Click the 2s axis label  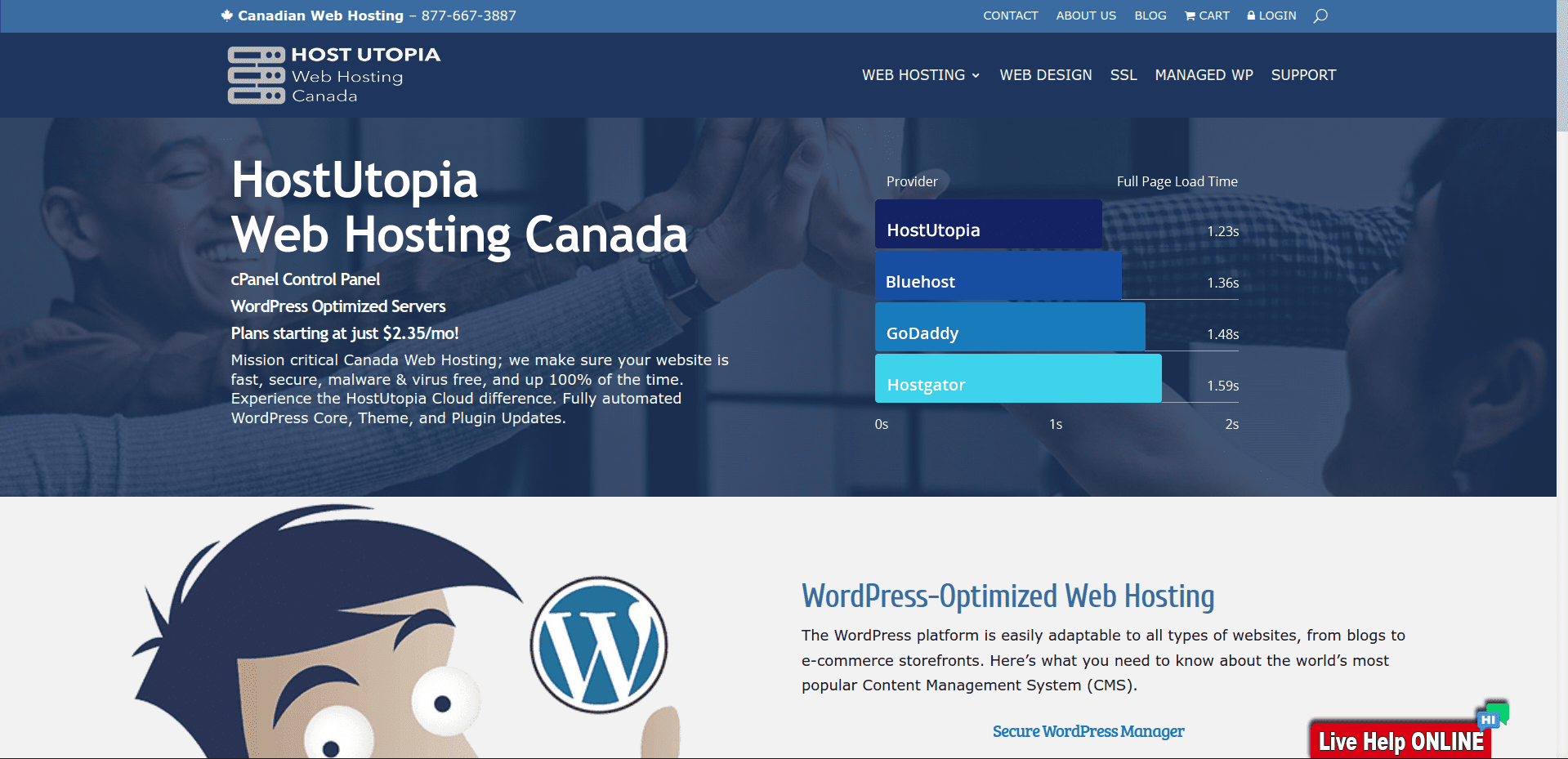[1231, 424]
